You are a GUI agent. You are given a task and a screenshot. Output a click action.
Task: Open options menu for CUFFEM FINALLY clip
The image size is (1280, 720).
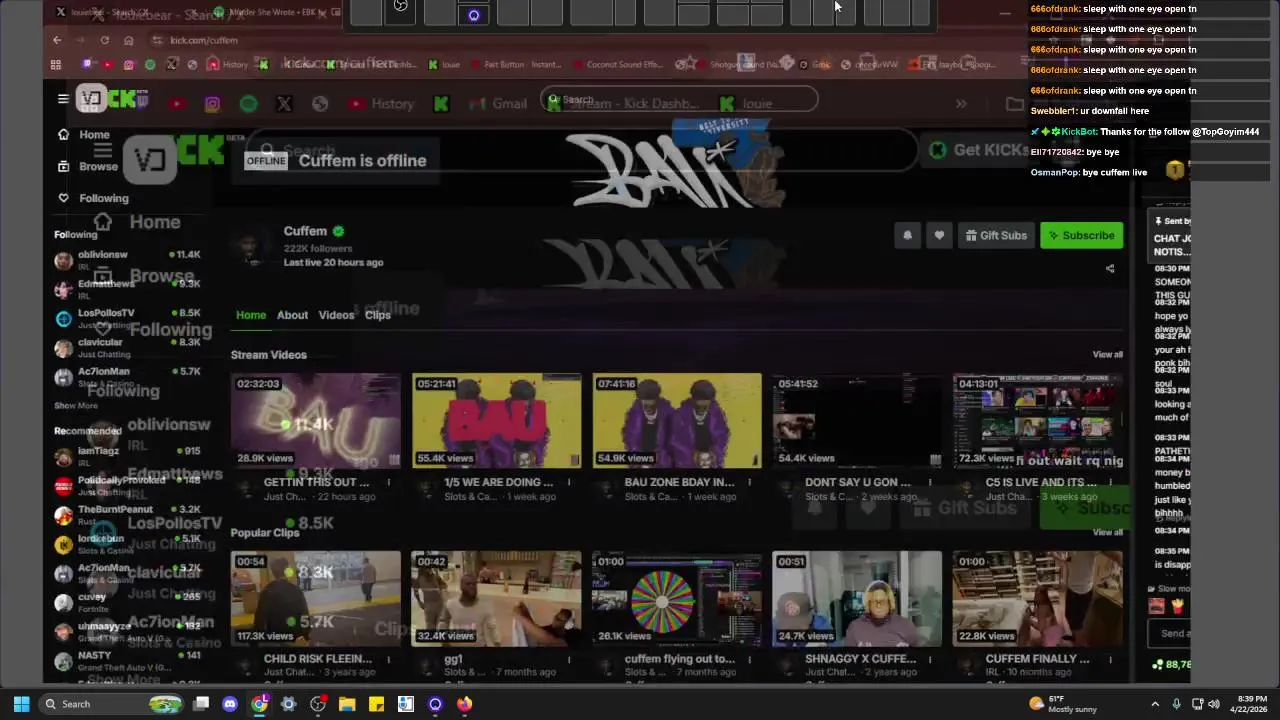pos(1110,659)
